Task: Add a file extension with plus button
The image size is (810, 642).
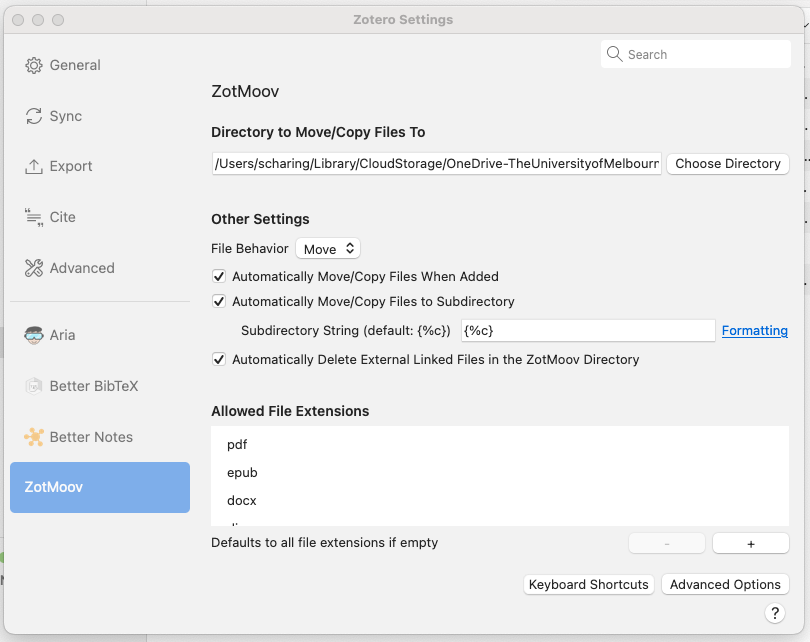Action: point(751,543)
